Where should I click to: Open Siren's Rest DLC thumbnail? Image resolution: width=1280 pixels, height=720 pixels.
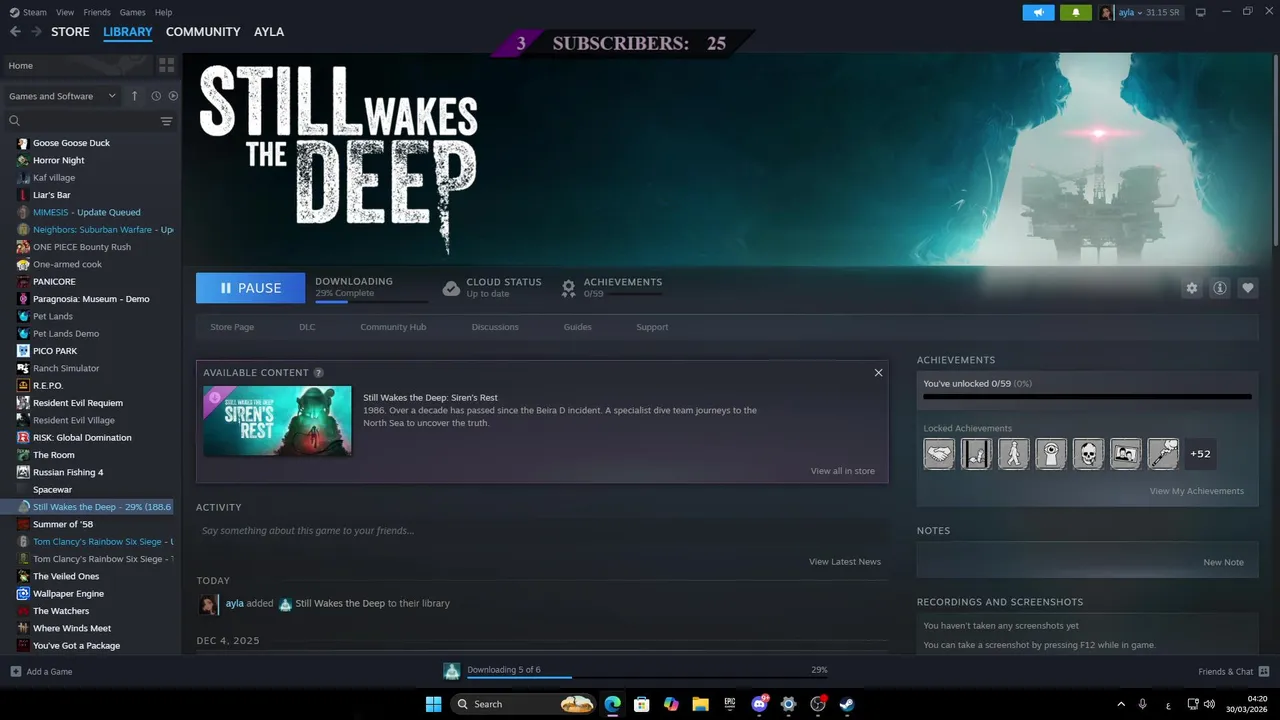pos(277,421)
